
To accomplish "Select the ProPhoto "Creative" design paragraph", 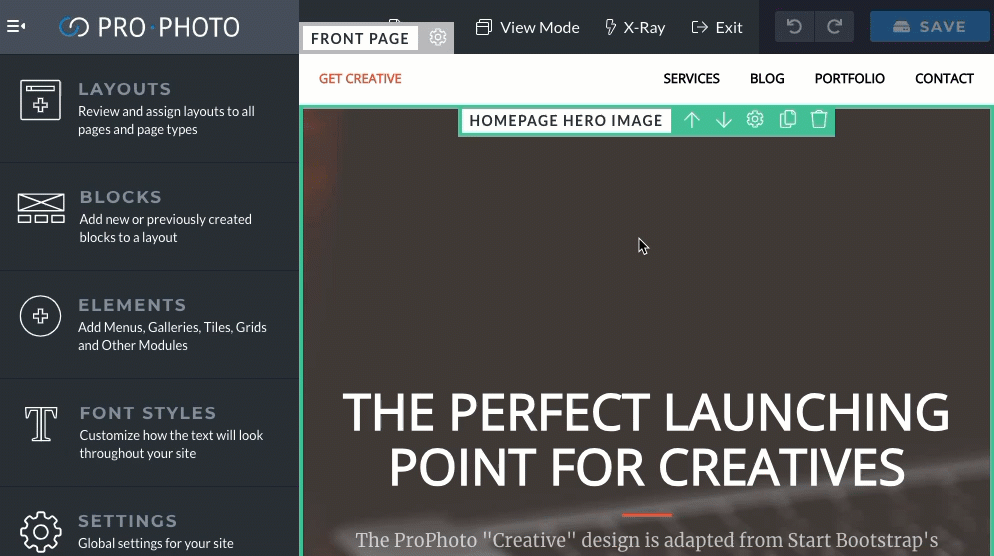I will click(647, 540).
